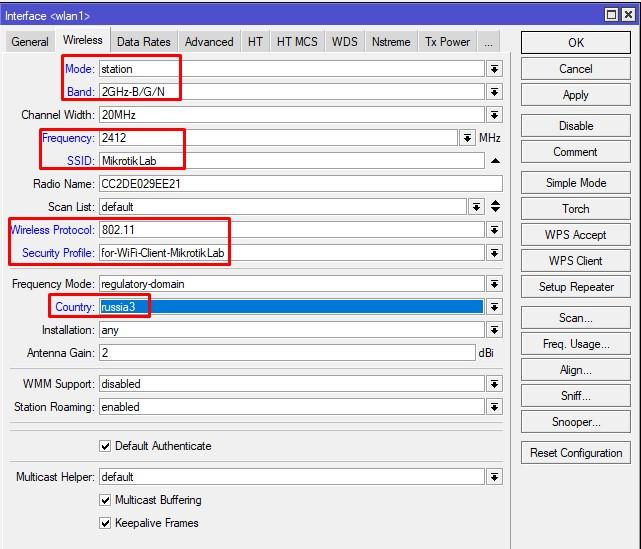This screenshot has width=641, height=549.
Task: Click the Antenna Gain input field
Action: coord(287,353)
